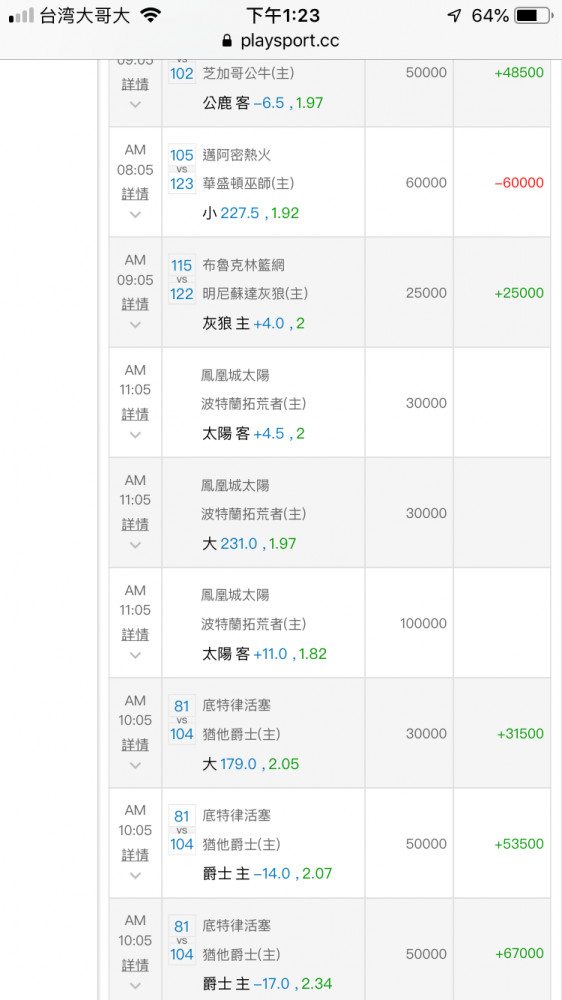Image resolution: width=562 pixels, height=1000 pixels.
Task: Open 105 vs 123 Heat–Wizards score box
Action: pos(182,170)
